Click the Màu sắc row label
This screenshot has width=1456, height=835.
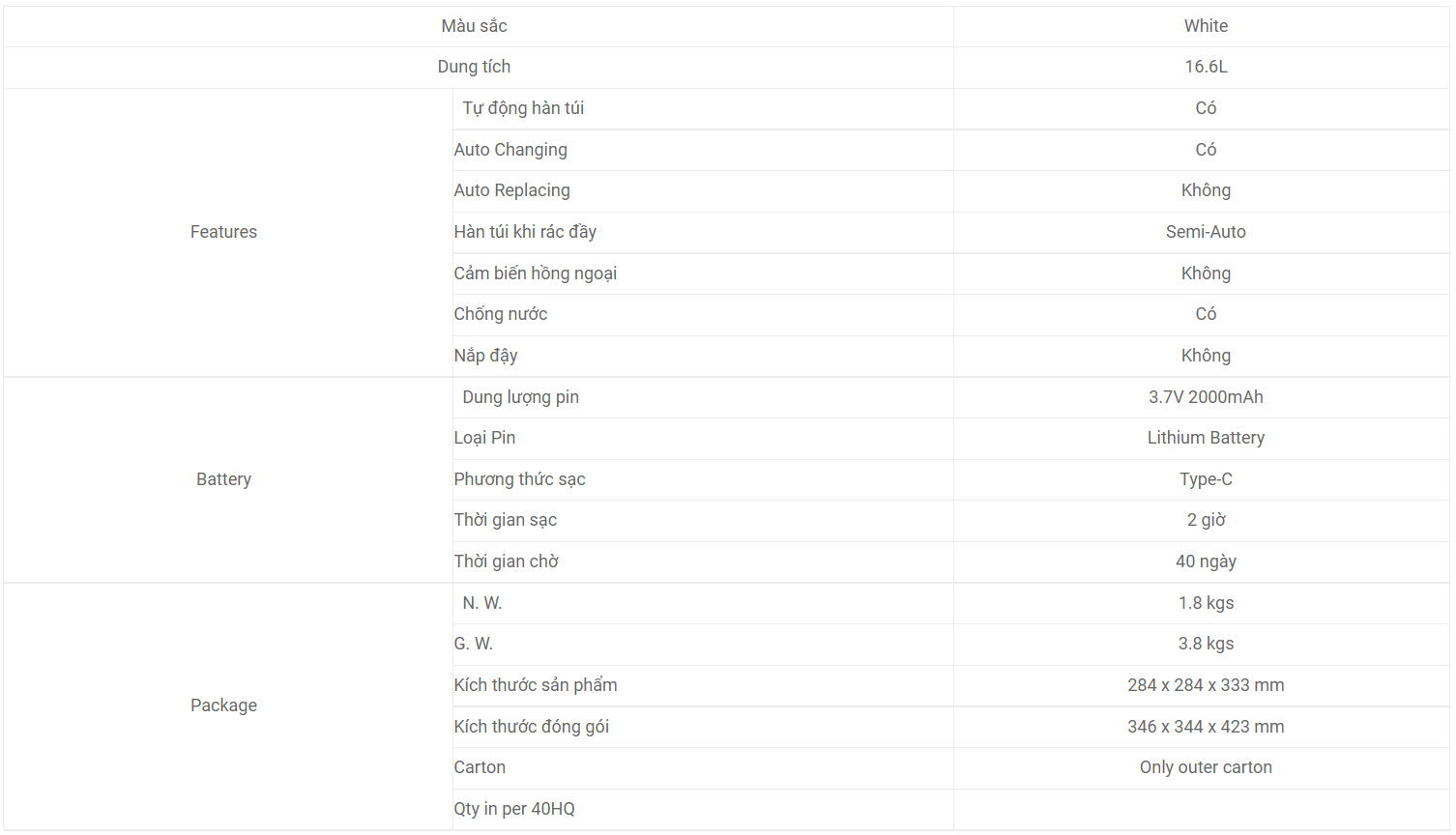[474, 26]
